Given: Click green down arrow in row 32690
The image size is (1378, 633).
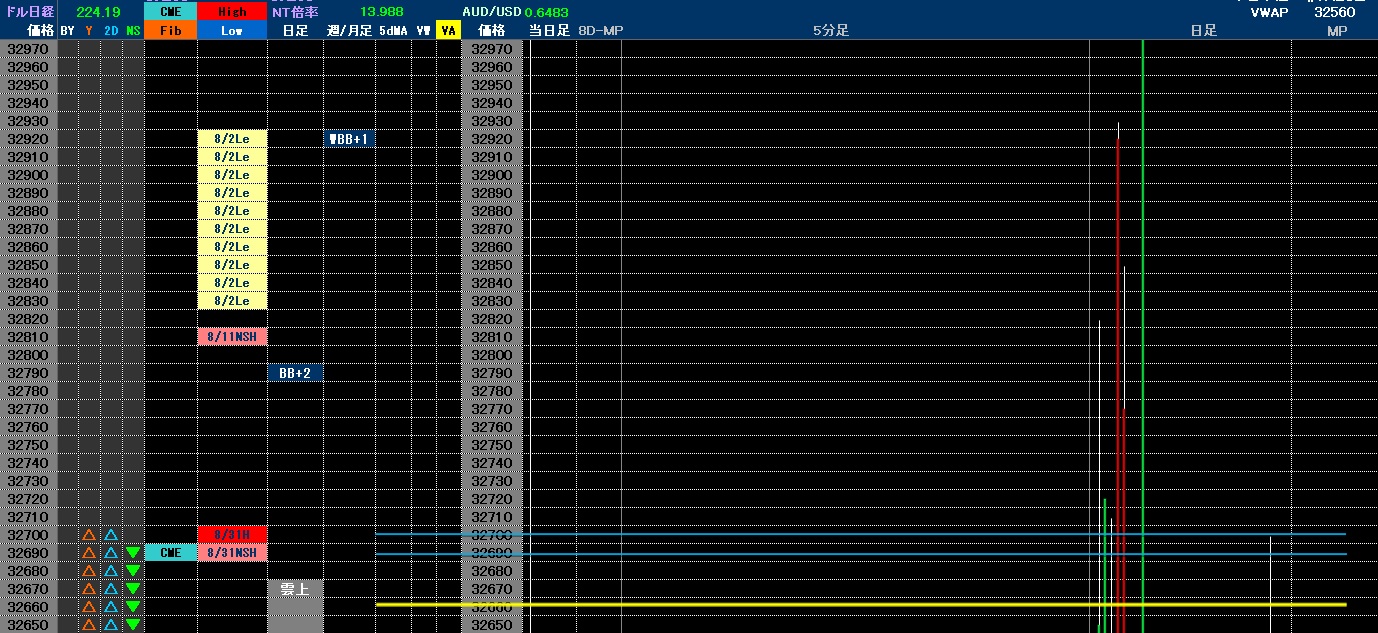Looking at the screenshot, I should [133, 553].
